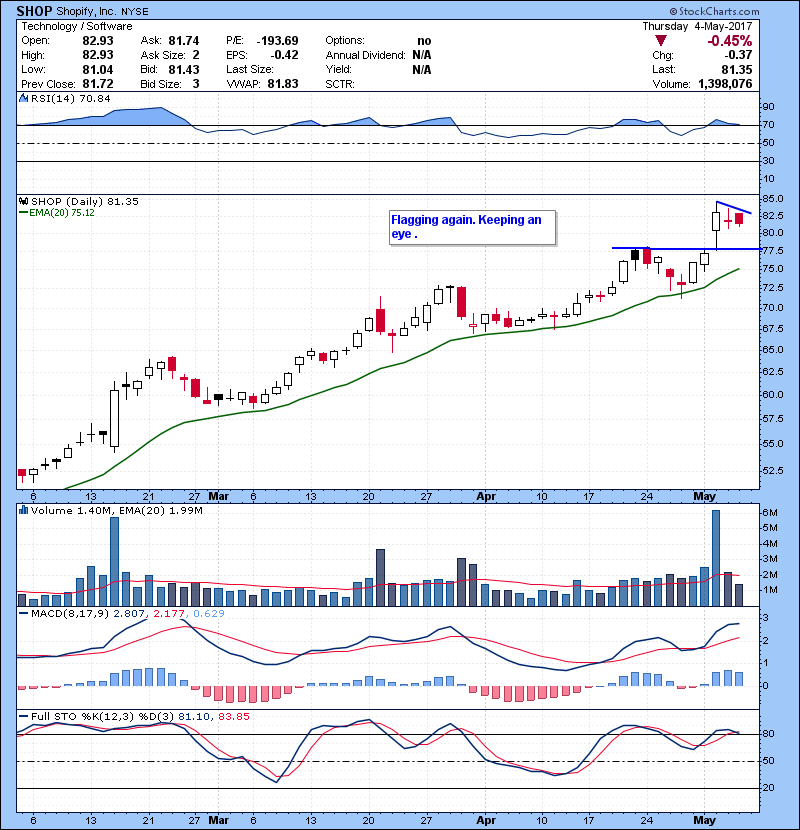Screen dimensions: 800x830
Task: Click the Last Size label
Action: (x=250, y=69)
